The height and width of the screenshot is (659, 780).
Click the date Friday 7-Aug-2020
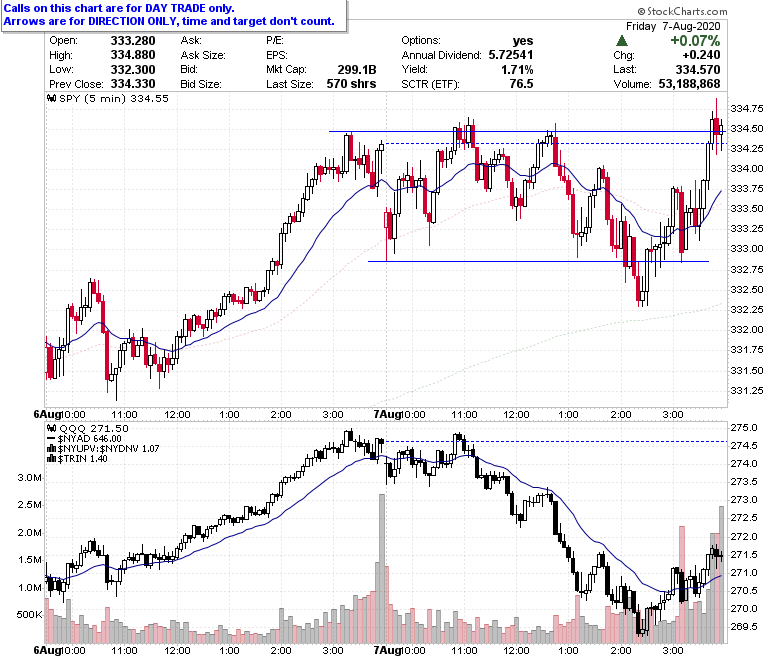click(673, 26)
